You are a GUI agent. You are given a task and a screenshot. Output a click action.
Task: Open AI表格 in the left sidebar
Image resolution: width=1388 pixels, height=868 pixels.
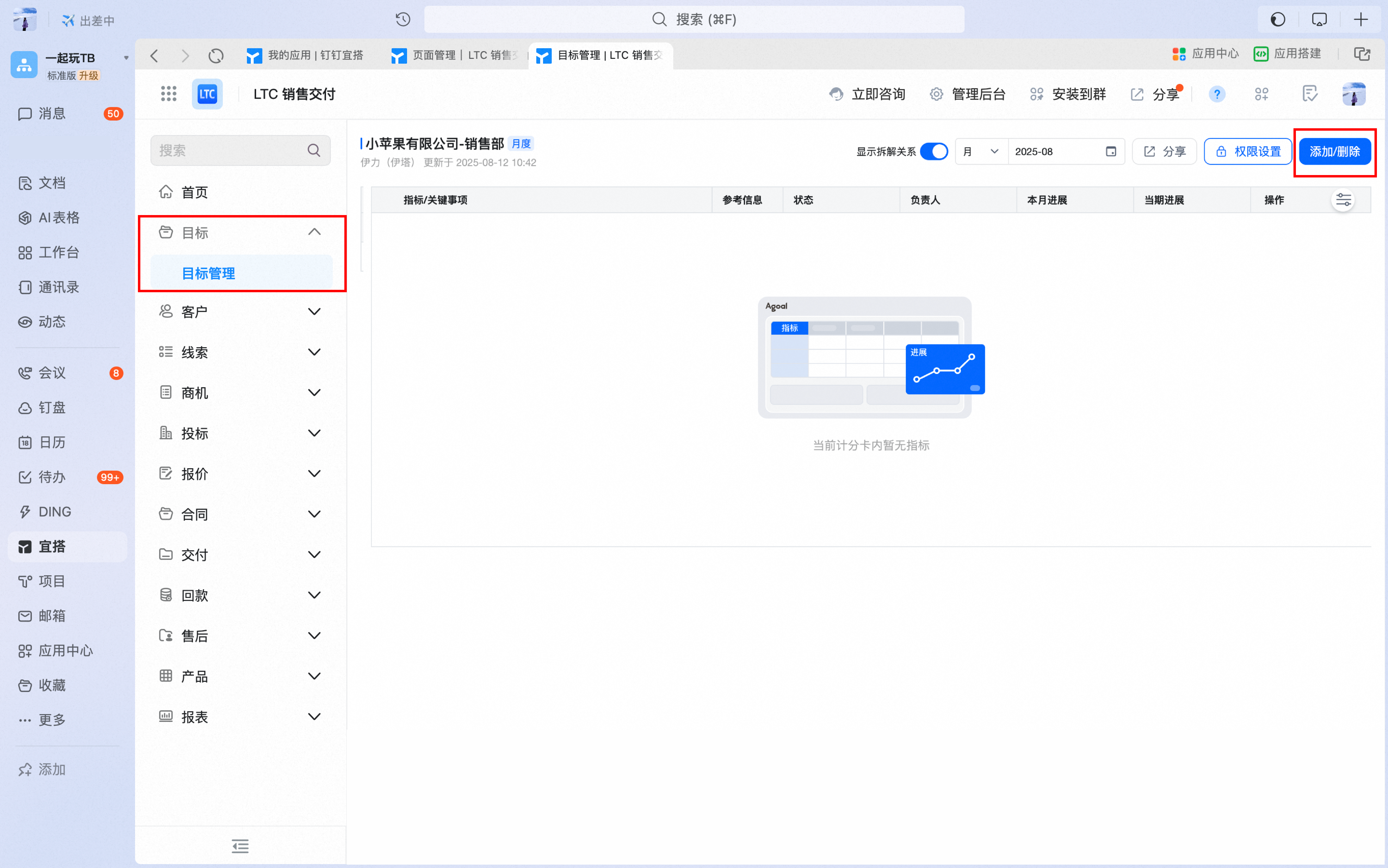click(68, 217)
